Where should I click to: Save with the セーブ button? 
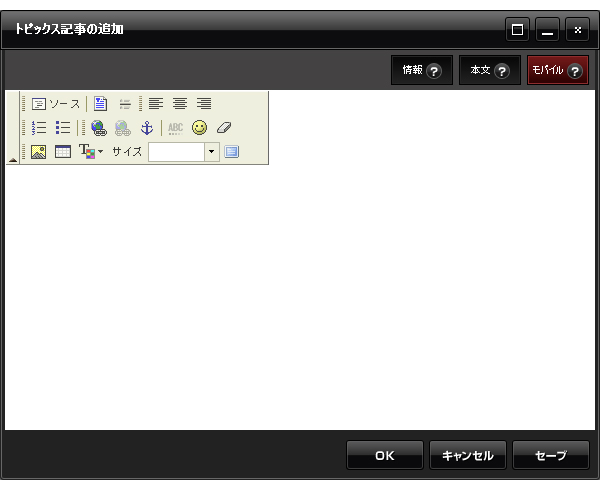[x=551, y=455]
